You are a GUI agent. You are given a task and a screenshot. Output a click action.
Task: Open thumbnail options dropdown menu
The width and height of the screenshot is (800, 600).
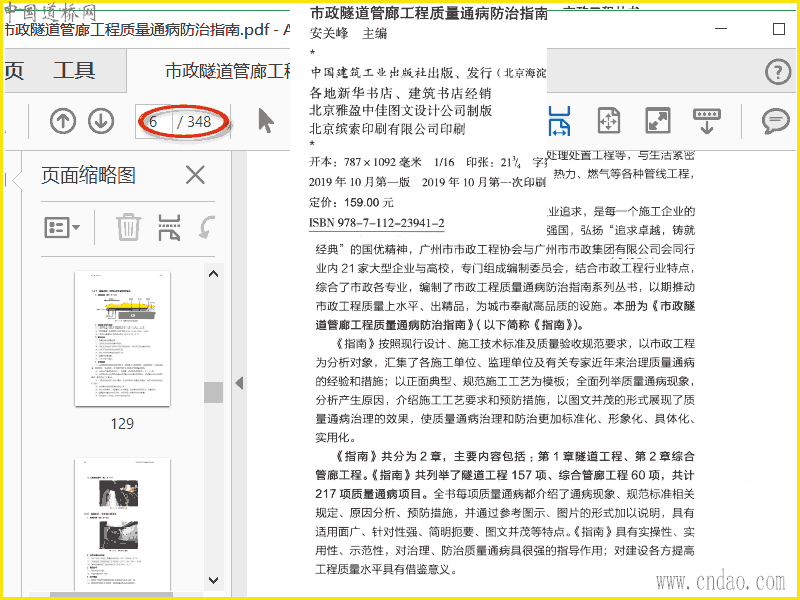tap(62, 227)
